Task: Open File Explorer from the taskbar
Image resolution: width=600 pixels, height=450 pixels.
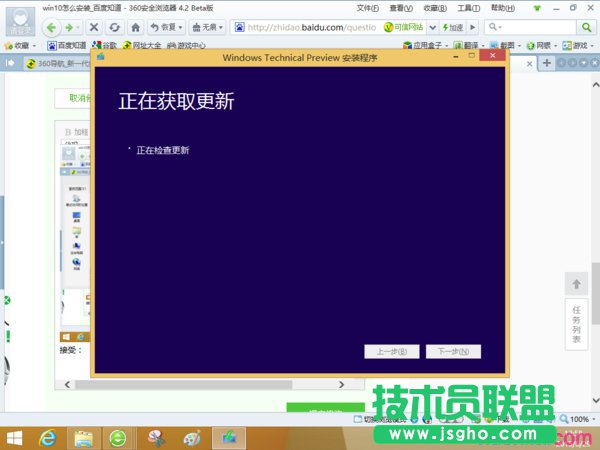Action: (83, 439)
